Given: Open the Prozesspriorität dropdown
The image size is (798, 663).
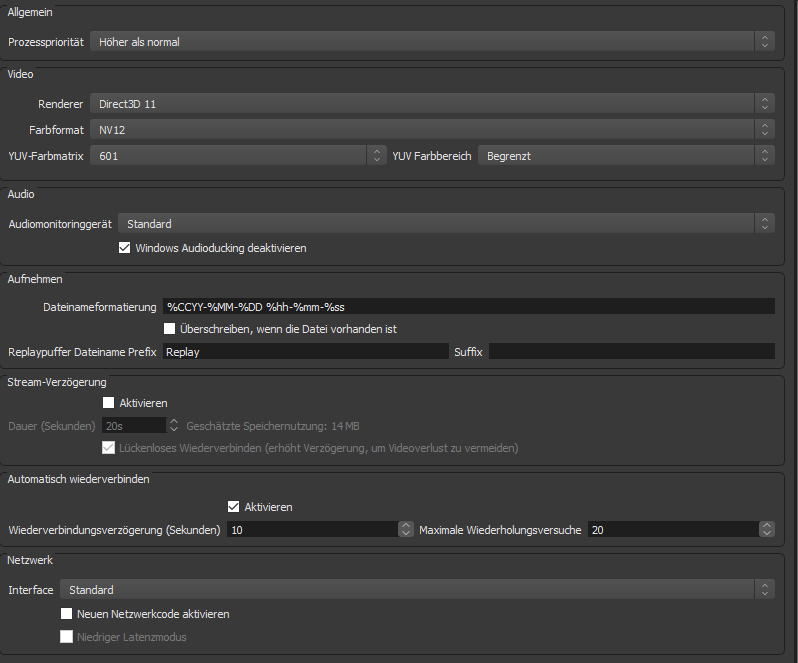Looking at the screenshot, I should click(x=430, y=42).
